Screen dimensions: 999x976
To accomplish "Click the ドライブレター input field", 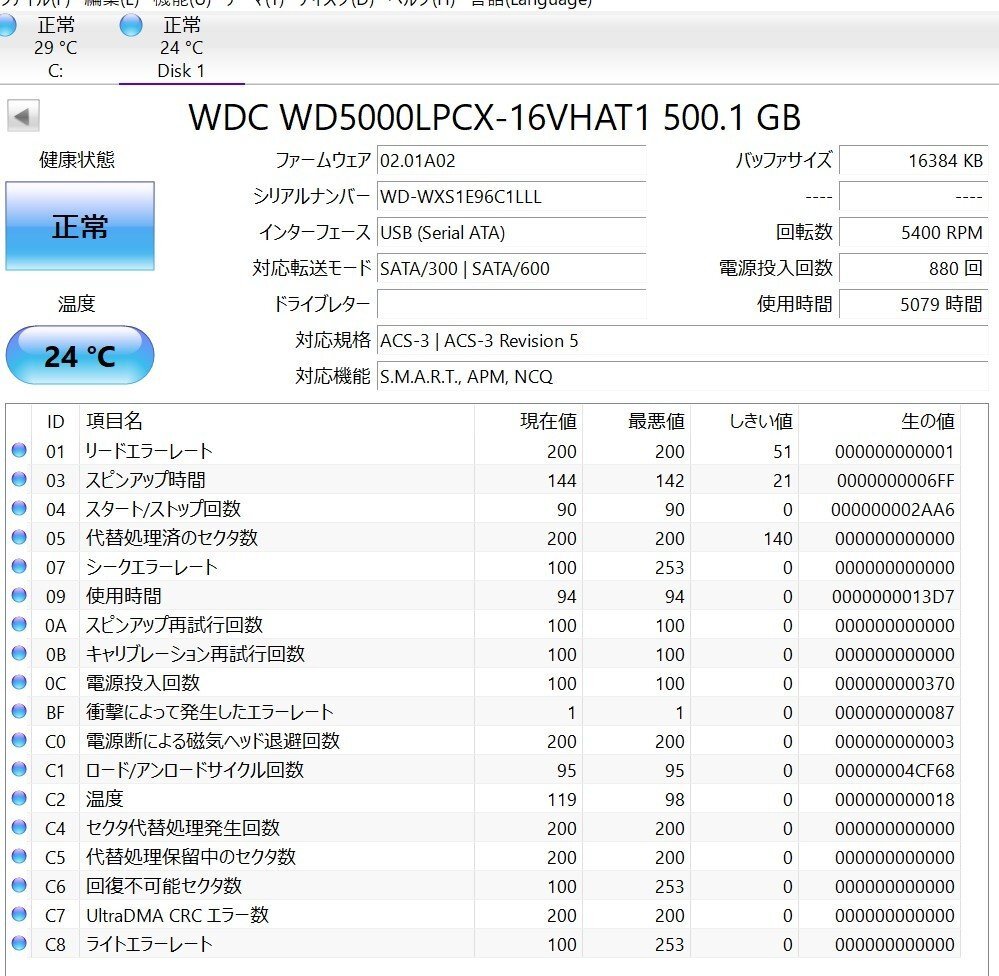I will click(x=510, y=305).
